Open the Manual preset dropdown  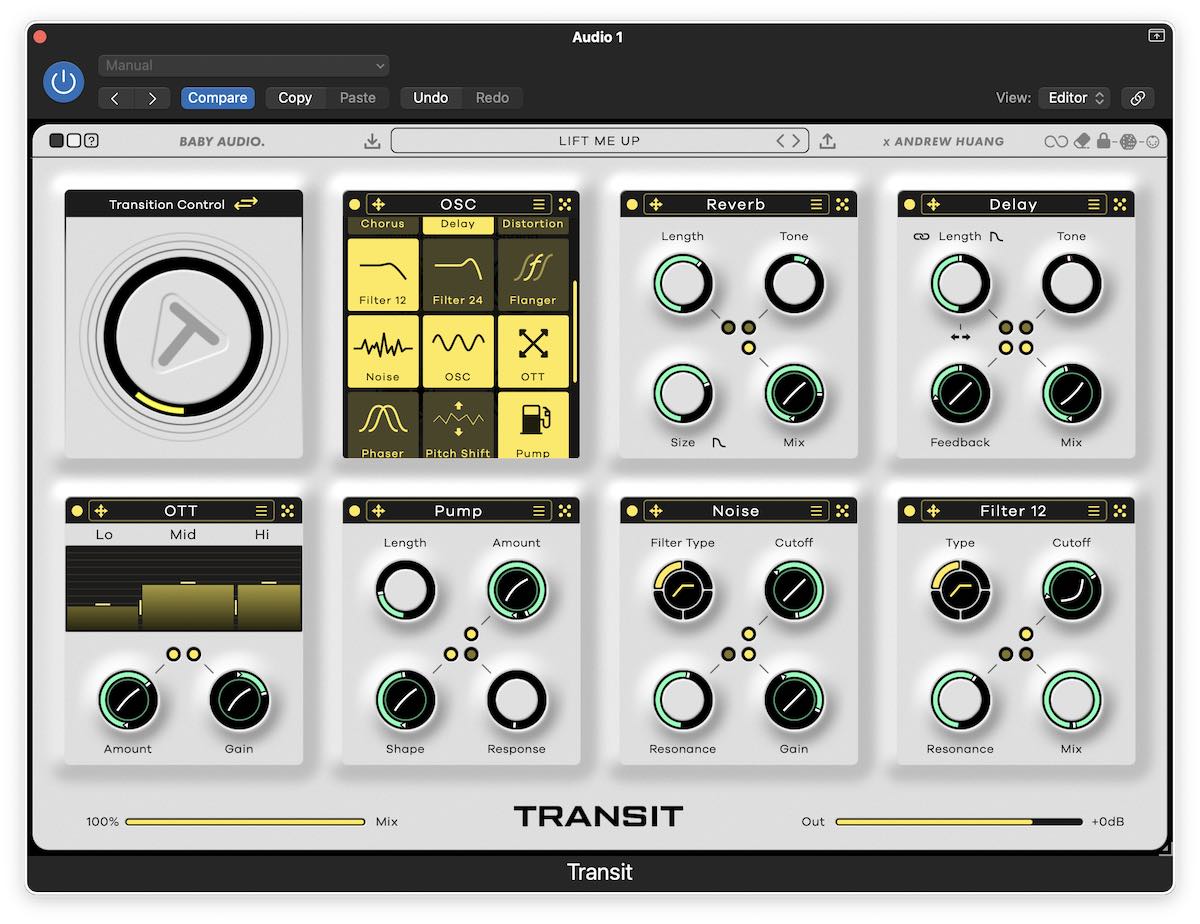(244, 66)
